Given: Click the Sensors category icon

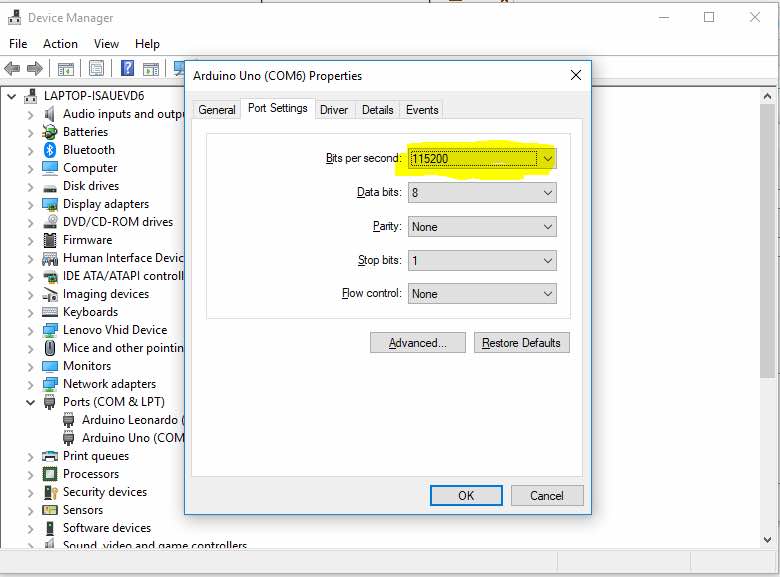Looking at the screenshot, I should pyautogui.click(x=50, y=510).
